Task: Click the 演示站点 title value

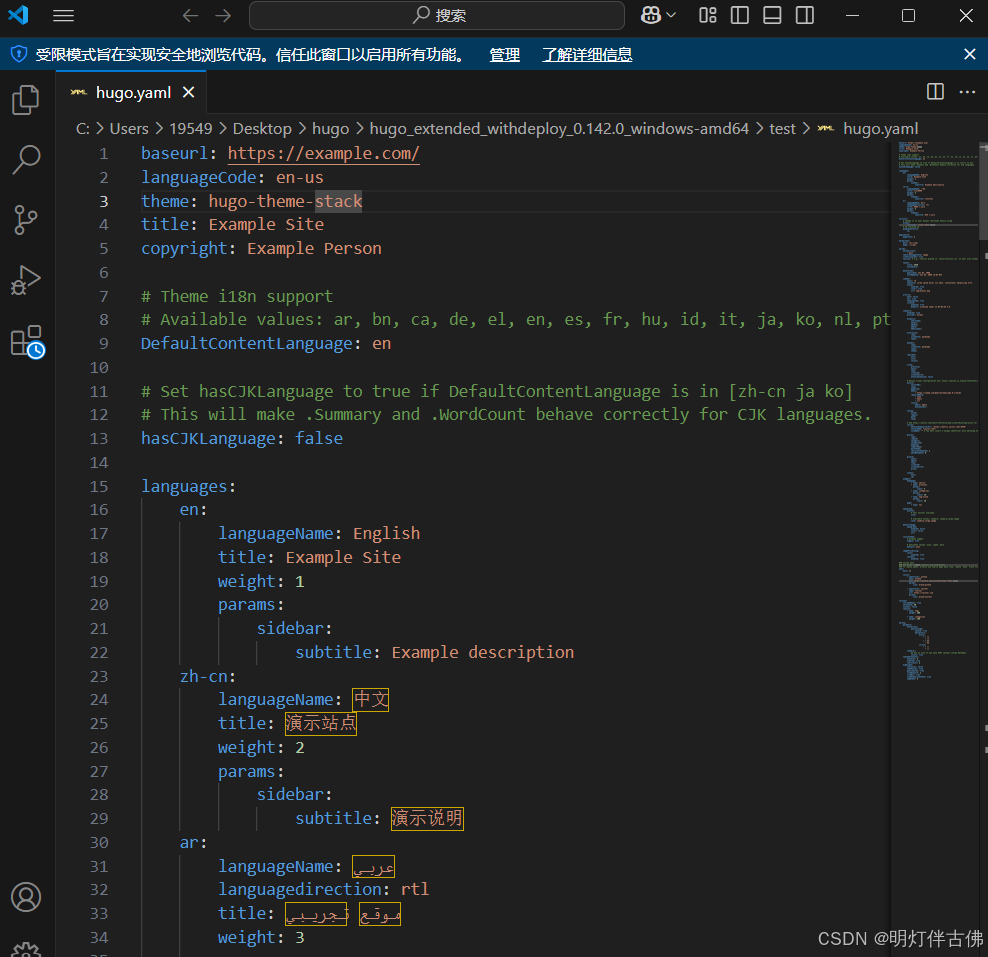Action: [321, 723]
